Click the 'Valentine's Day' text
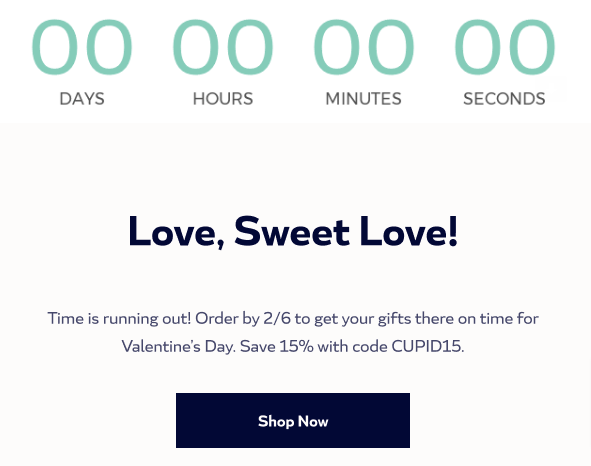 pos(178,346)
